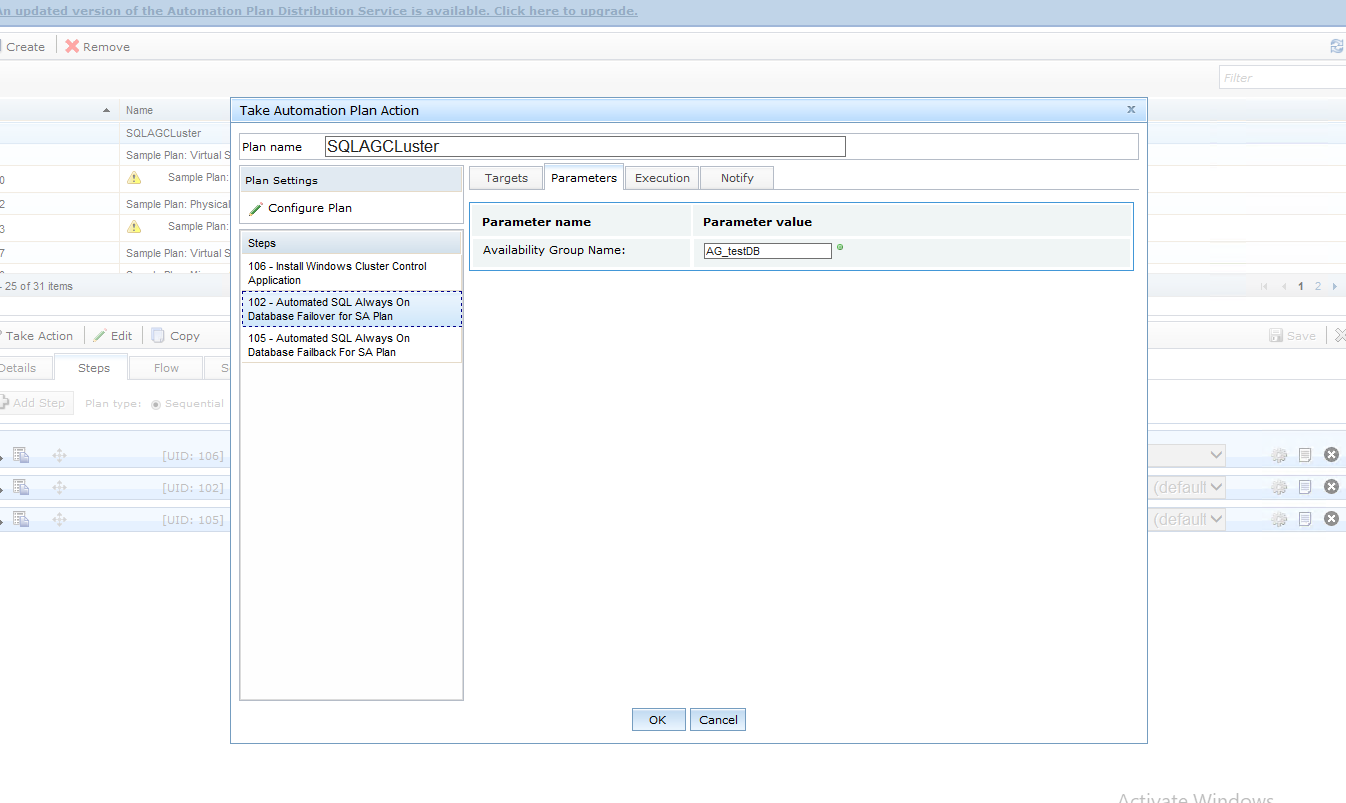Open the Steps tab in background panel
The width and height of the screenshot is (1346, 803).
tap(94, 368)
